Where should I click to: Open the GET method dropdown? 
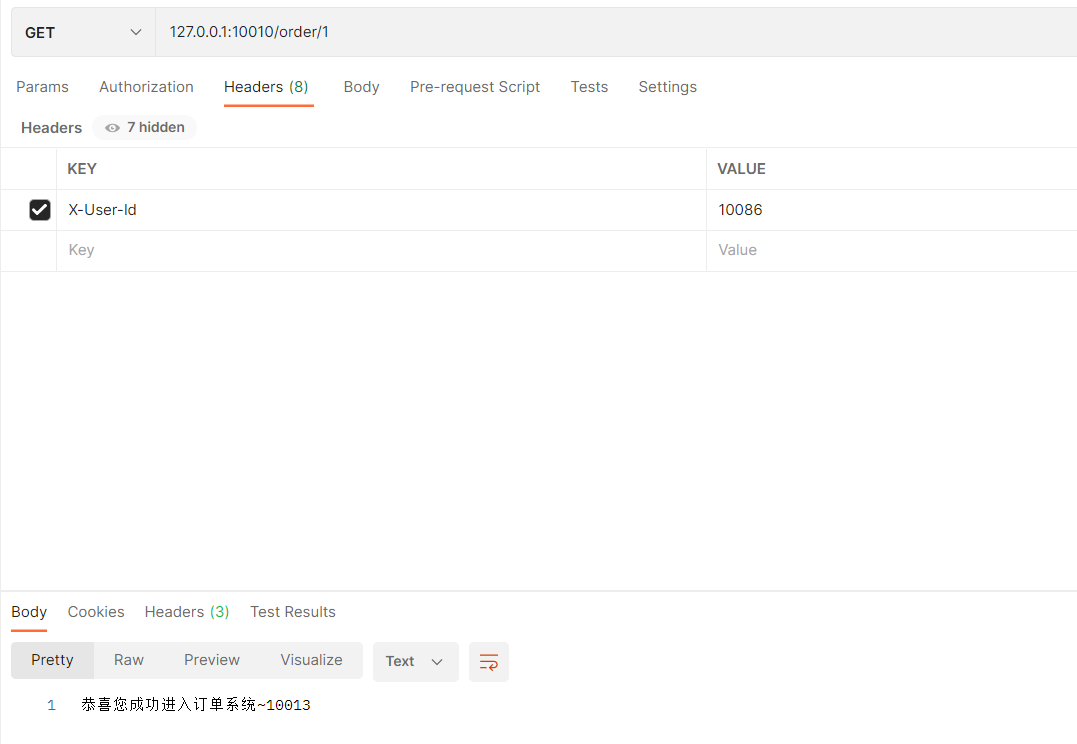[x=83, y=32]
